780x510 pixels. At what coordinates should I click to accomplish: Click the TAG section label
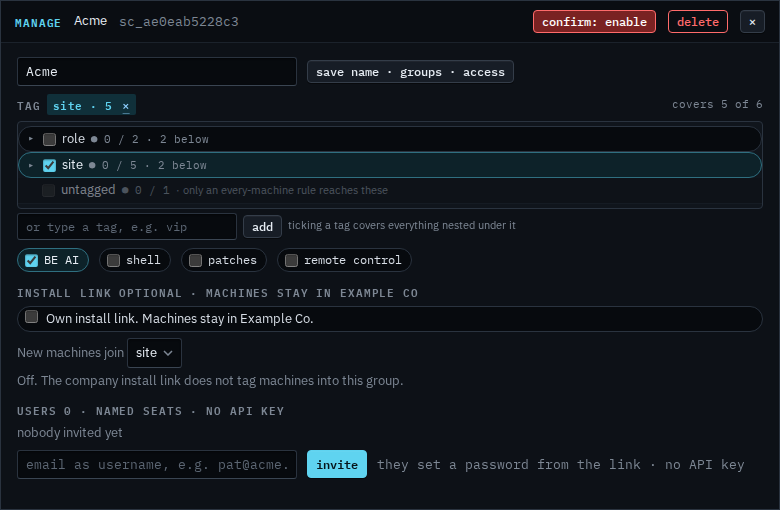pyautogui.click(x=28, y=106)
